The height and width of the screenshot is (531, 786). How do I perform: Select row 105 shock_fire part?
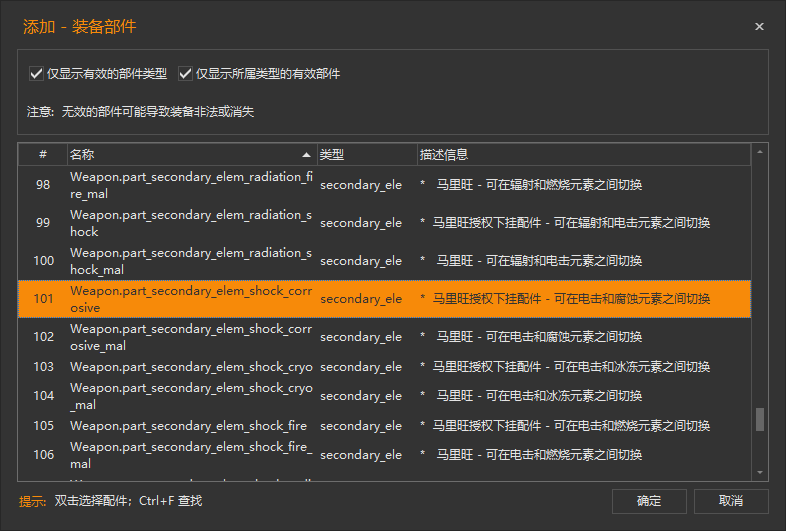click(x=190, y=426)
